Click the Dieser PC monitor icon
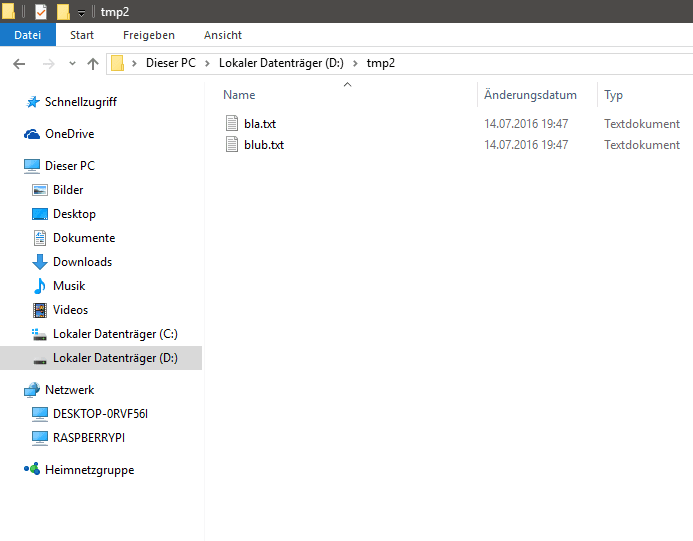Image resolution: width=693 pixels, height=541 pixels. (32, 166)
